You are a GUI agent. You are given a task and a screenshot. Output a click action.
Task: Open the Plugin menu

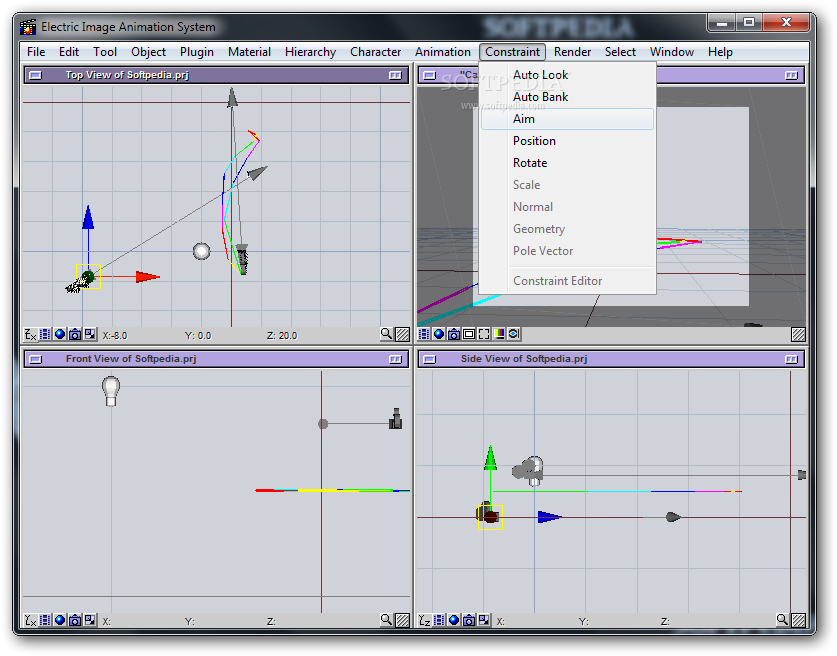196,52
